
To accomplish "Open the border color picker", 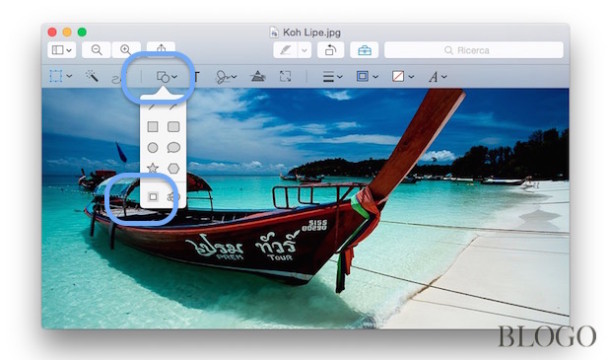I will coord(367,76).
